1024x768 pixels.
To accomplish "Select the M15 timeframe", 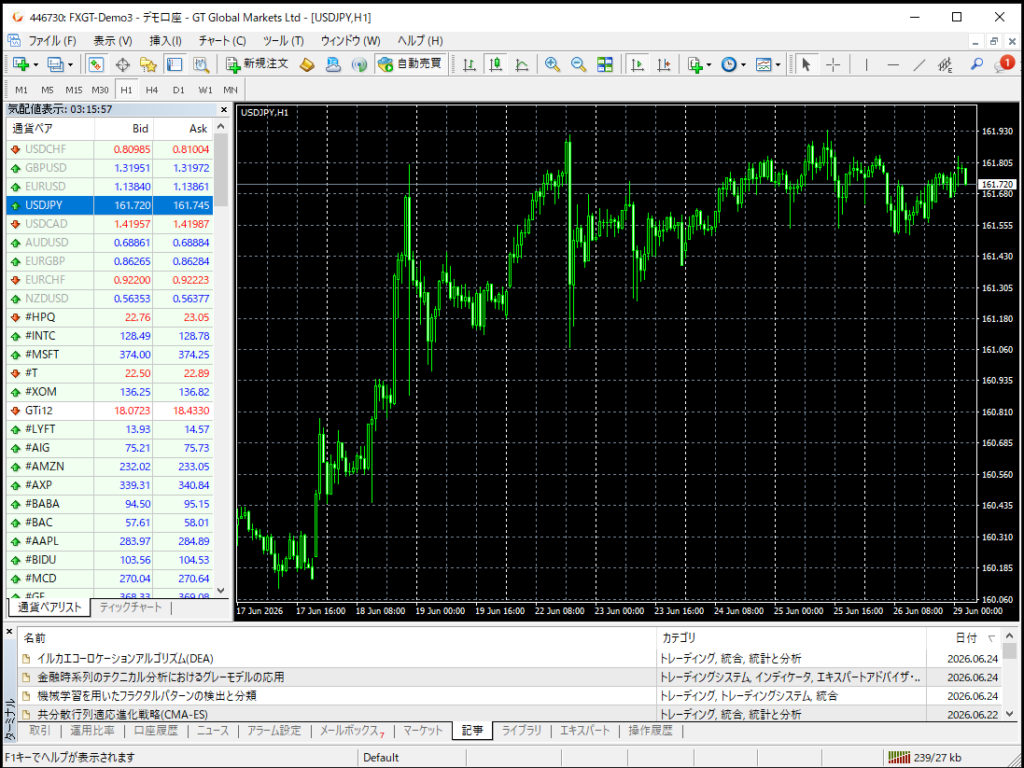I will pos(74,90).
